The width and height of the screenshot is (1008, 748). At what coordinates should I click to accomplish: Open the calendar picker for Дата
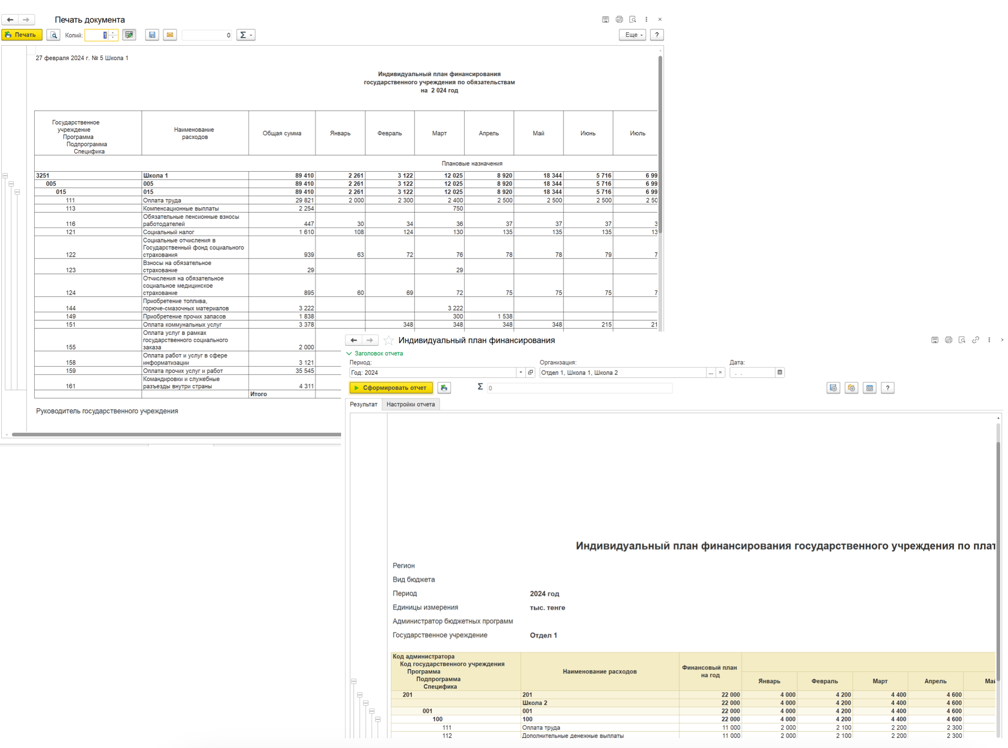[x=780, y=373]
